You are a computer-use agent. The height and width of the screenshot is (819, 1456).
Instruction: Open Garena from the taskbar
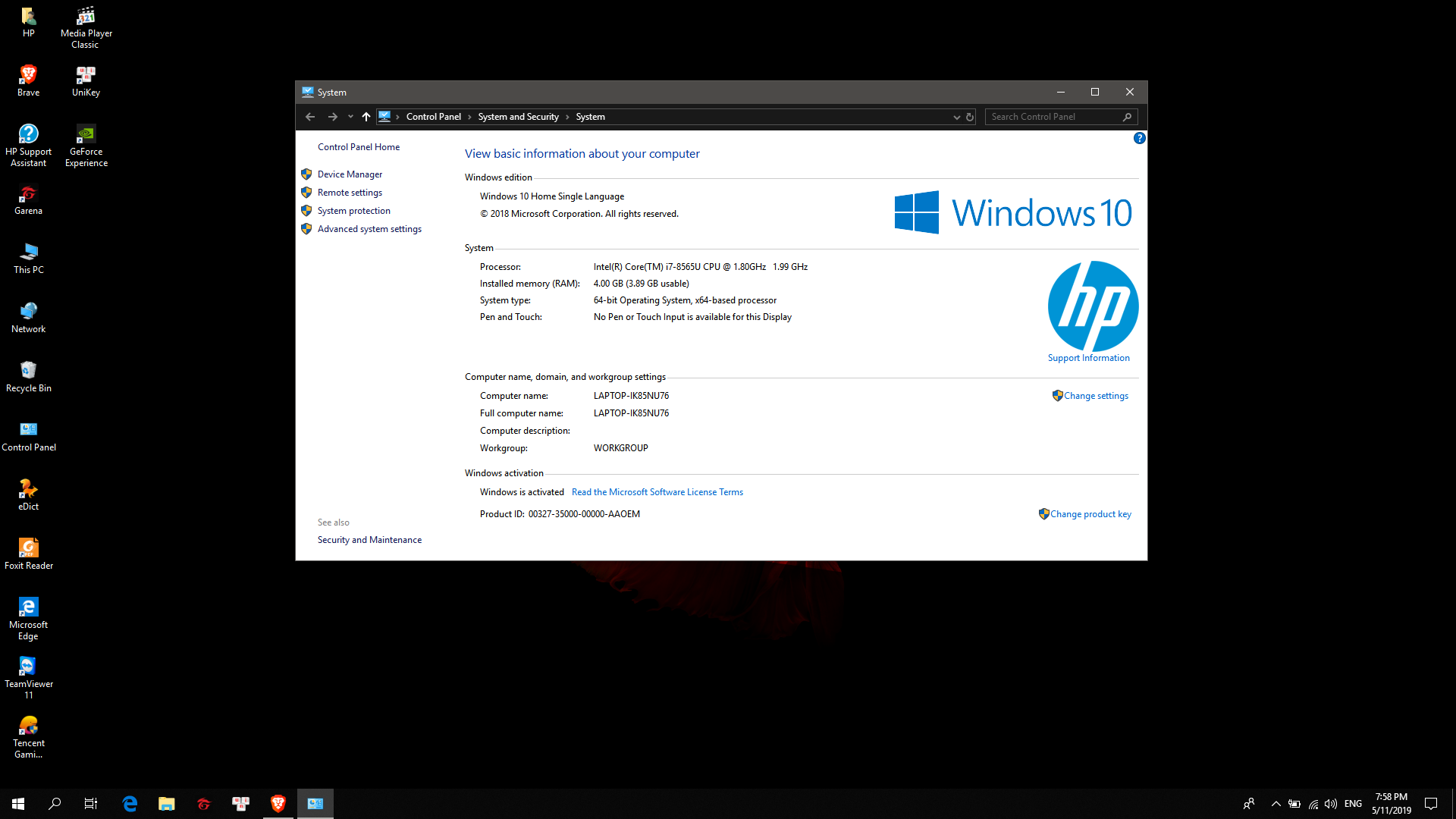(x=204, y=803)
